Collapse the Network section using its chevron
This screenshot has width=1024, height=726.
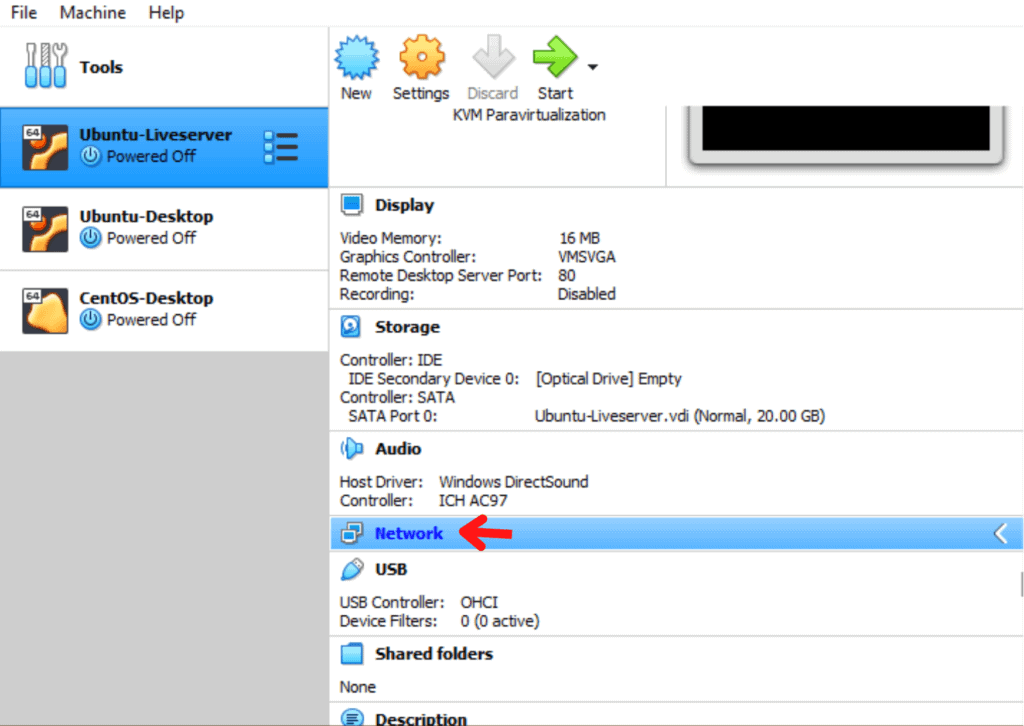[x=1000, y=533]
